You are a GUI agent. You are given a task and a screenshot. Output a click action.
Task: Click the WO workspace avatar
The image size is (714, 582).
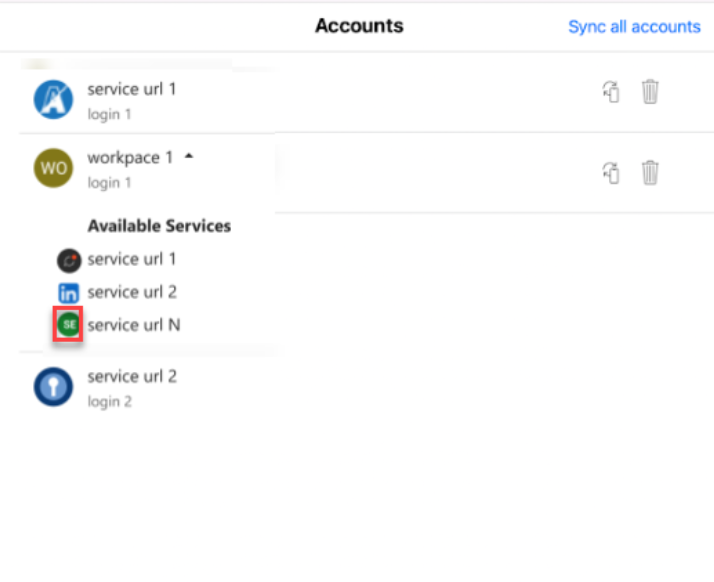click(x=52, y=168)
